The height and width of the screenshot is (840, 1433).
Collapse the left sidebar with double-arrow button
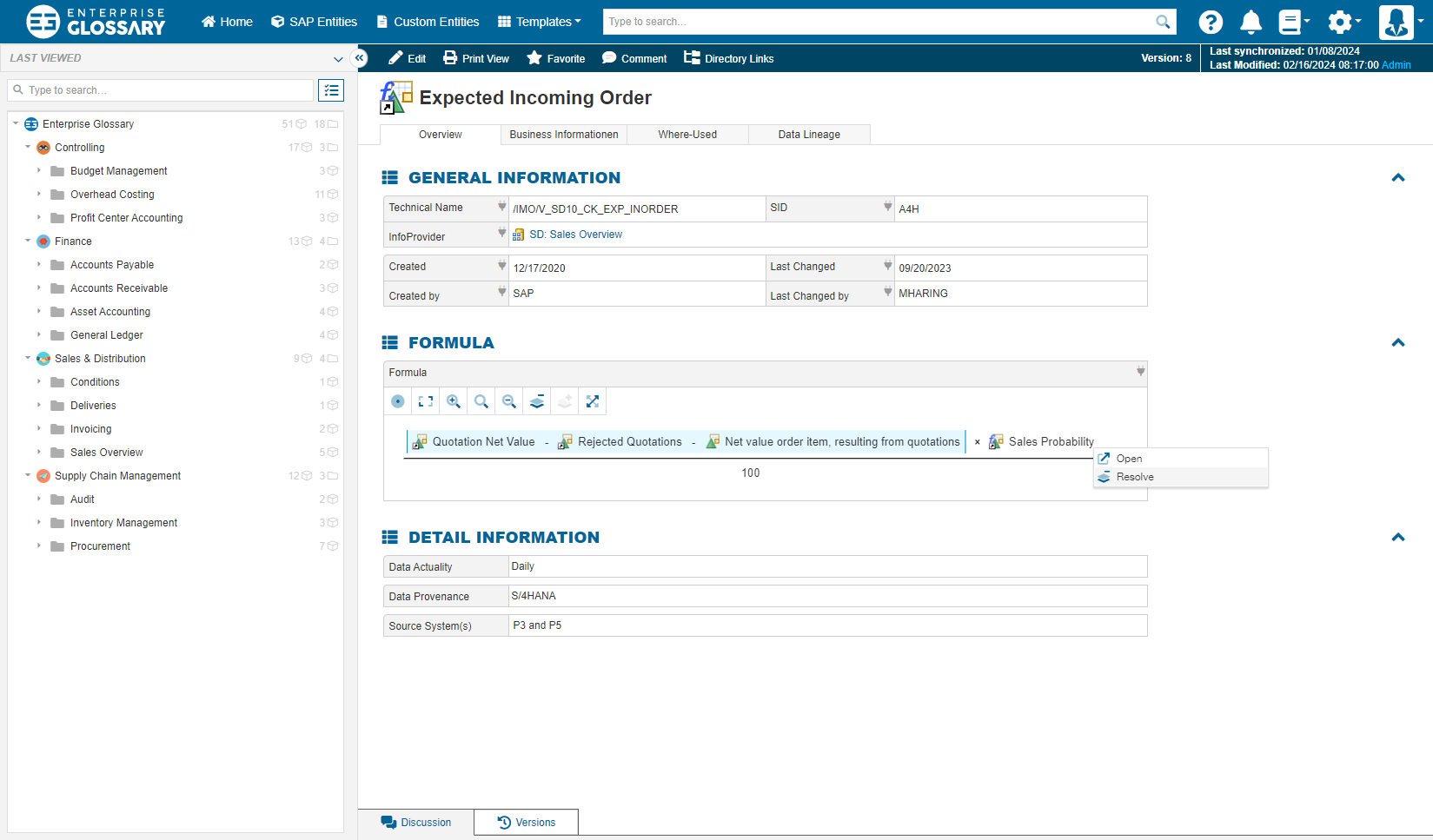click(359, 58)
